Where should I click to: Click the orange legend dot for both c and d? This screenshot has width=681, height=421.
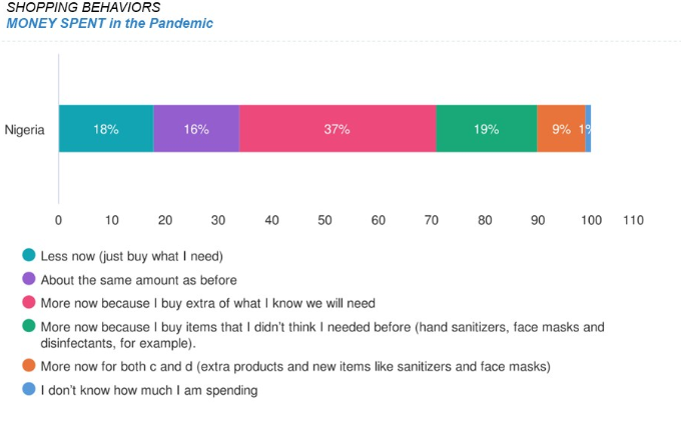tap(29, 365)
